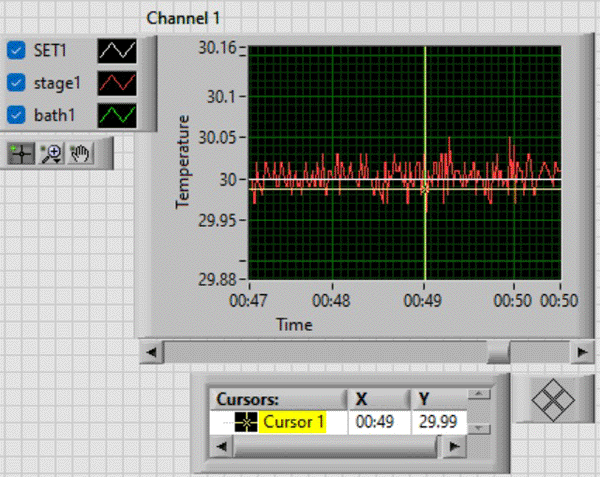Select the Cursor 1 row name
600x477 pixels.
tap(293, 422)
